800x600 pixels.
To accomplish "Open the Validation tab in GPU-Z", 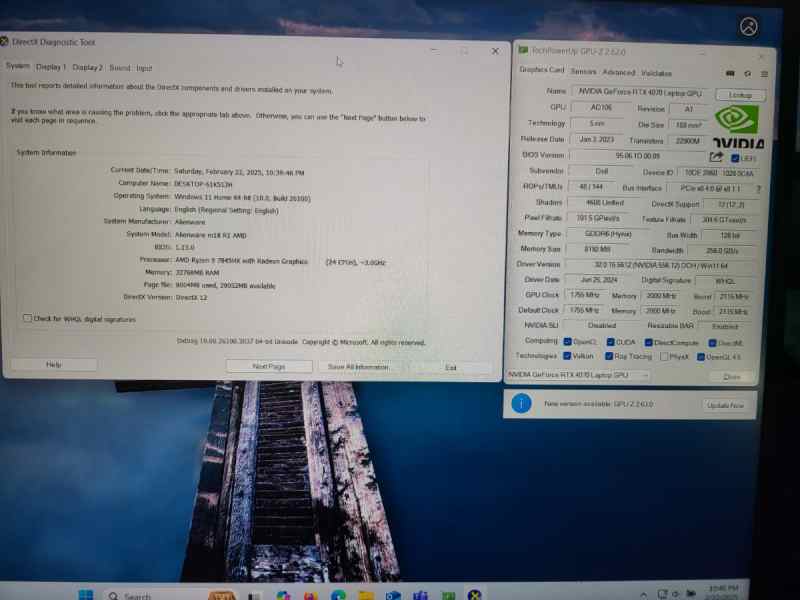I will pyautogui.click(x=656, y=73).
